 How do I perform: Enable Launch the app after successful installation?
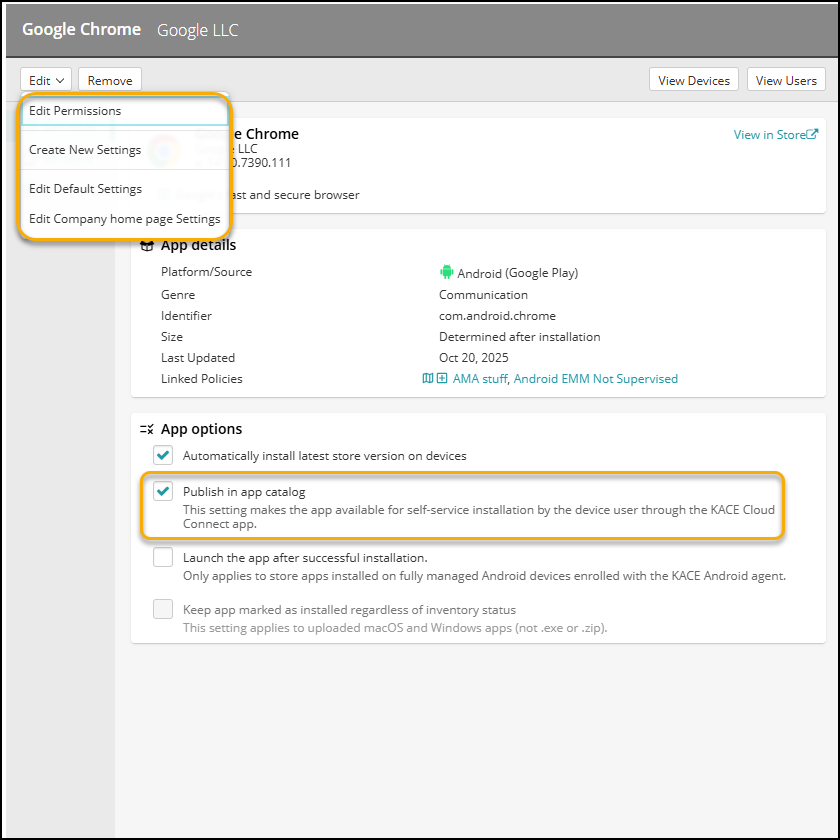[163, 558]
